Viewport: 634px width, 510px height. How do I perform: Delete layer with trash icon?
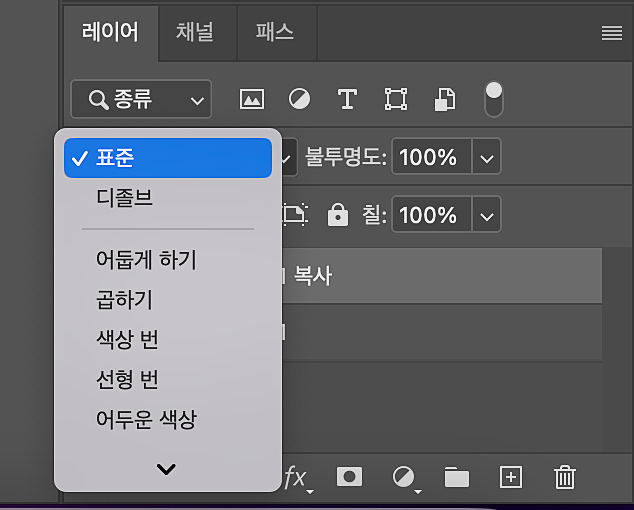point(565,477)
